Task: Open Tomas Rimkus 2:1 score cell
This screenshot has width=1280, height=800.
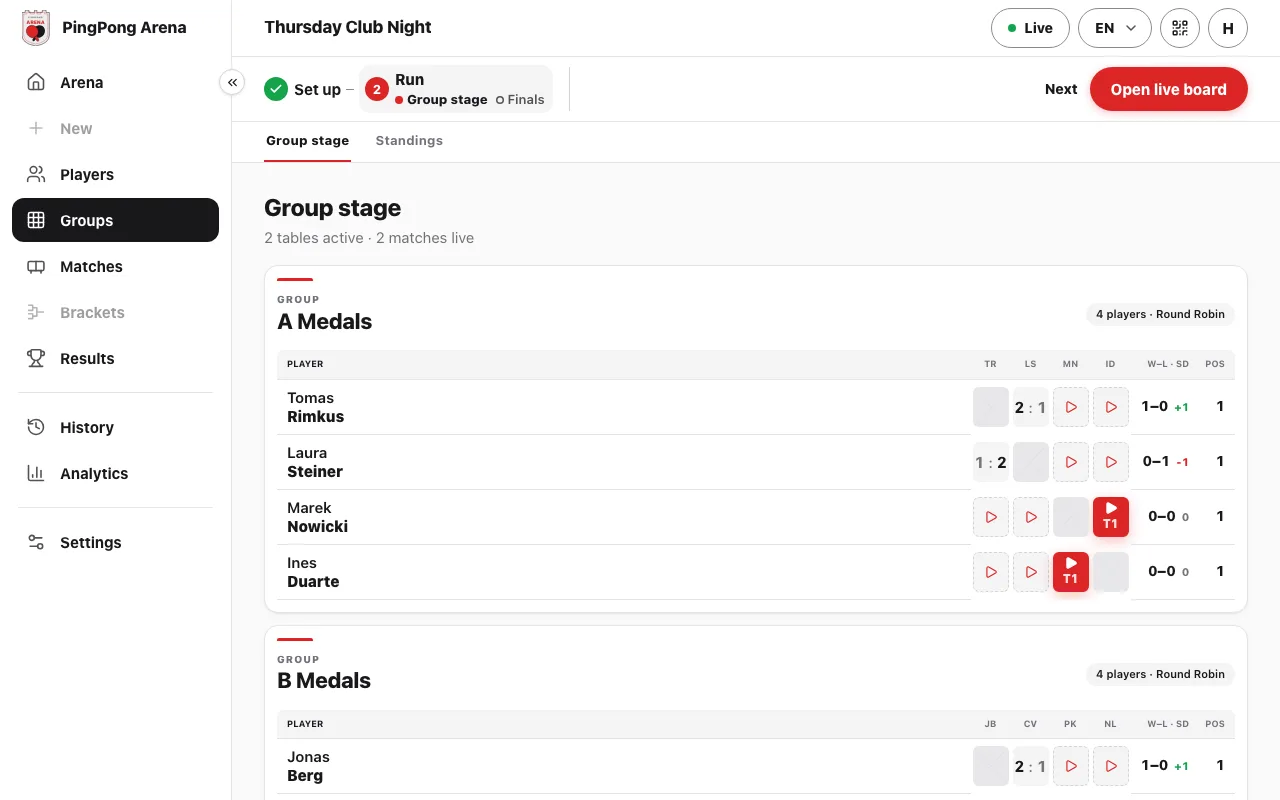Action: (1031, 407)
